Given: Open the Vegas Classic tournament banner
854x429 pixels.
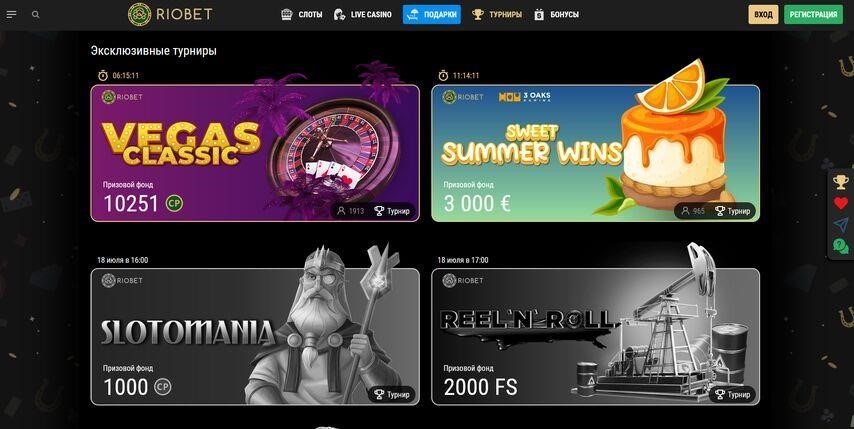Looking at the screenshot, I should point(255,153).
